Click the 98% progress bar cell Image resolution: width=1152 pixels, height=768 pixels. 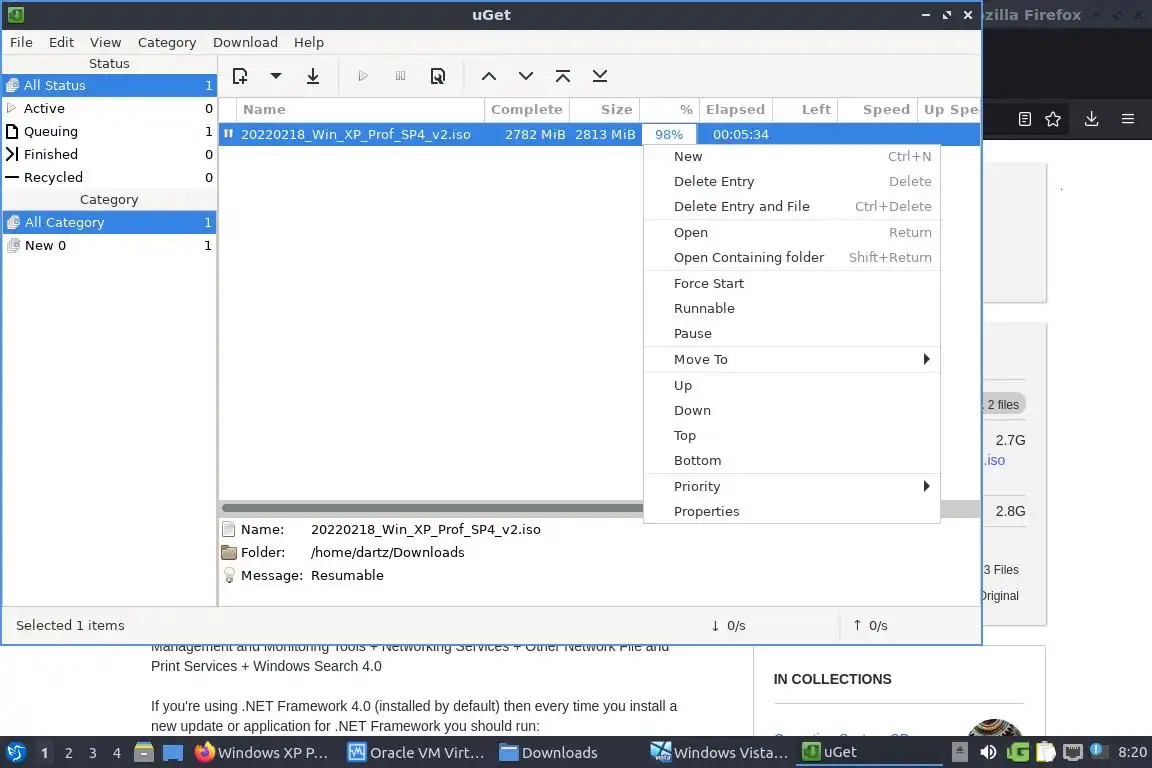pyautogui.click(x=669, y=134)
